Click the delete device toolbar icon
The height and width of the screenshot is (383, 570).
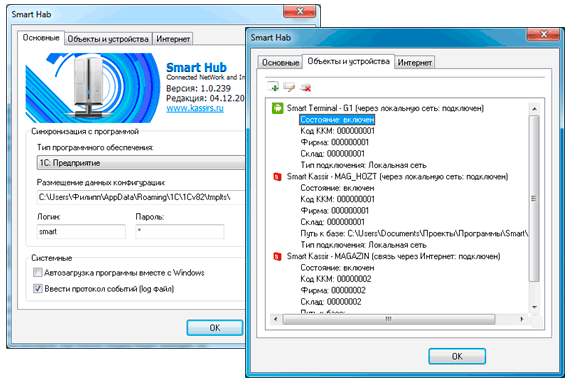(306, 87)
